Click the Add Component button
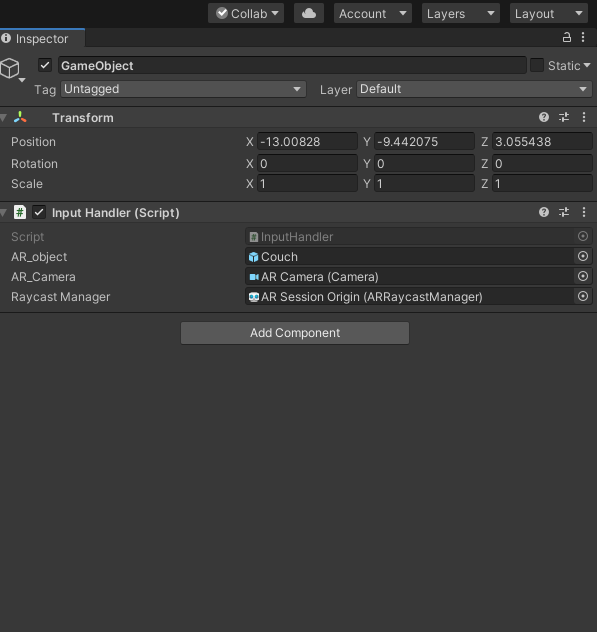This screenshot has height=632, width=597. pos(295,333)
